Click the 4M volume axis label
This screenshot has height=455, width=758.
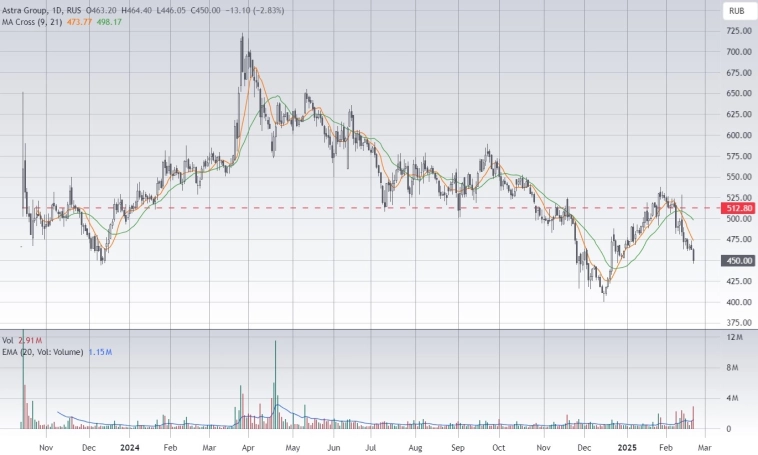(732, 398)
